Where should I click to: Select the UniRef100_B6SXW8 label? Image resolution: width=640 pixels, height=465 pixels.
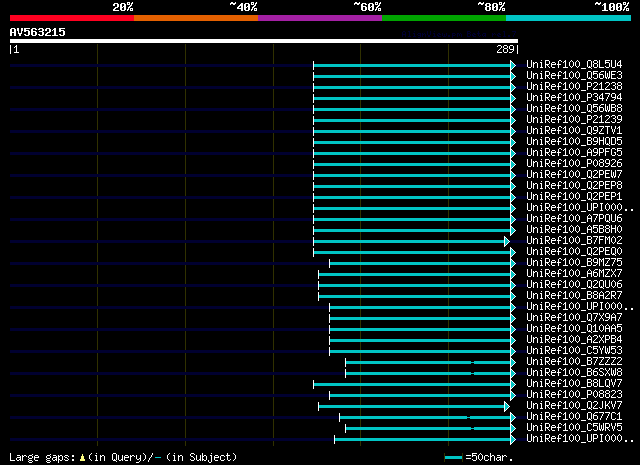574,373
